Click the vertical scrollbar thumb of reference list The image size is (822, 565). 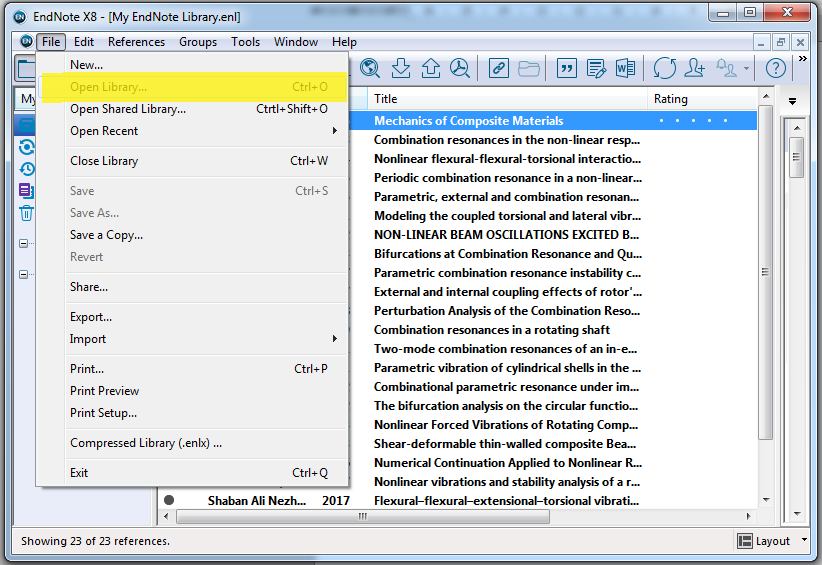765,272
